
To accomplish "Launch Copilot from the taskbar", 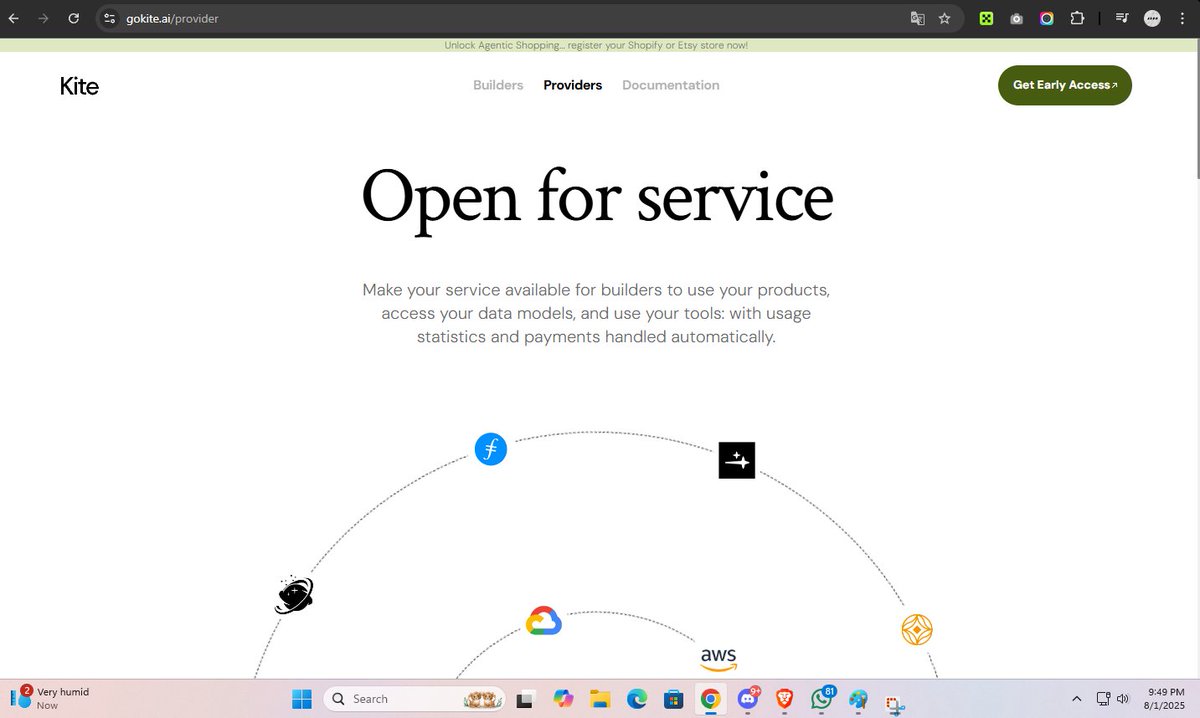I will [x=563, y=699].
